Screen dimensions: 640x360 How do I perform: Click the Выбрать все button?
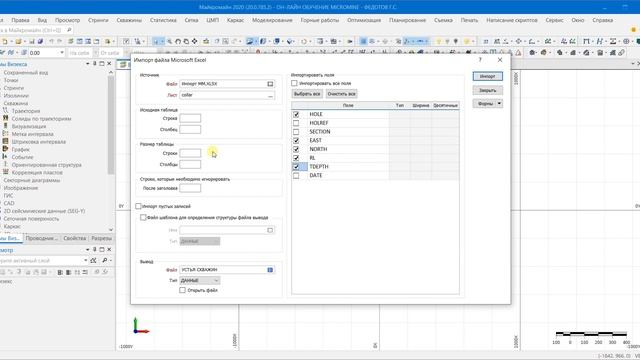point(307,94)
